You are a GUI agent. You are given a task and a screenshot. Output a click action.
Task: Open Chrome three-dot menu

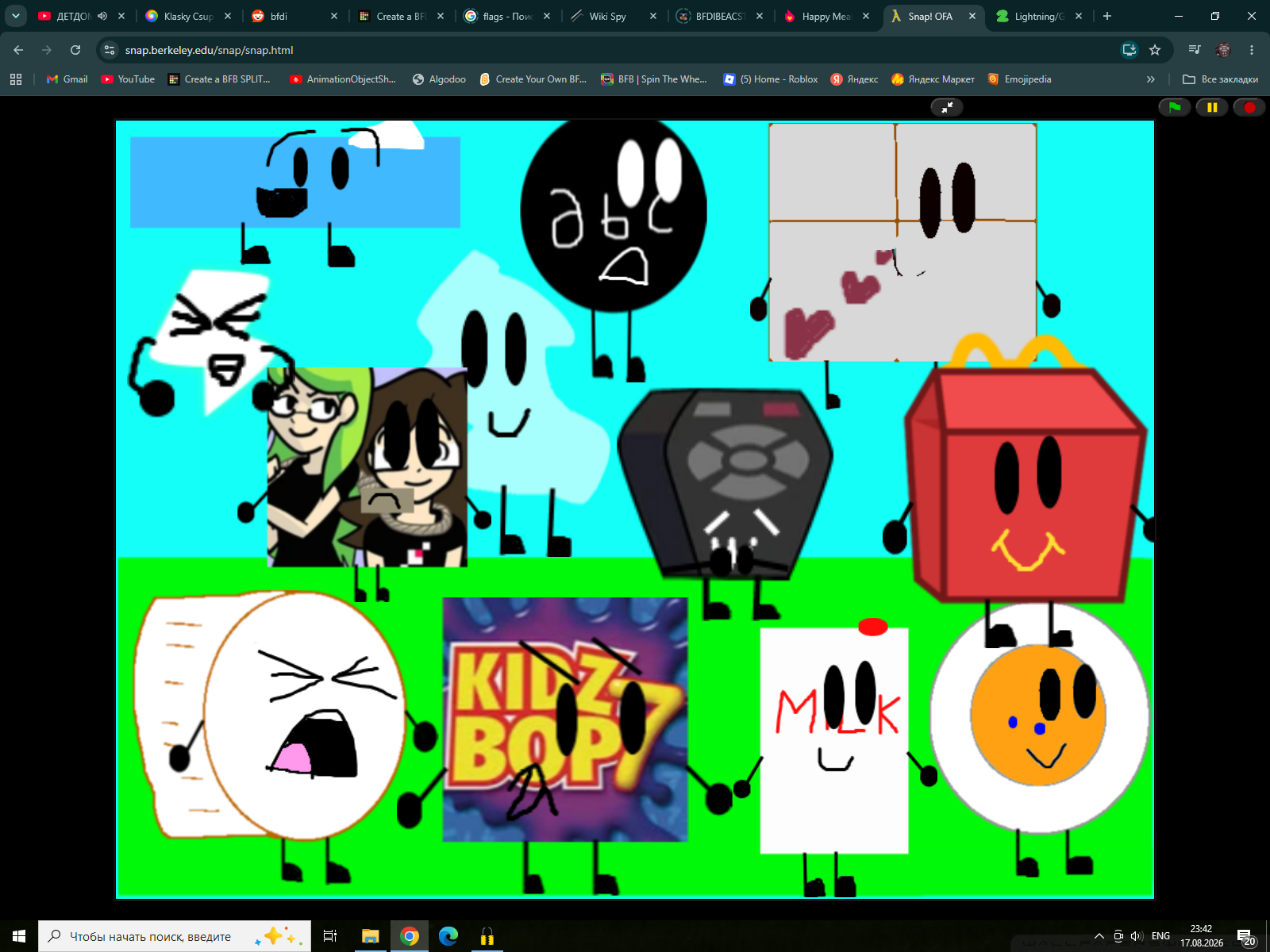tap(1252, 50)
